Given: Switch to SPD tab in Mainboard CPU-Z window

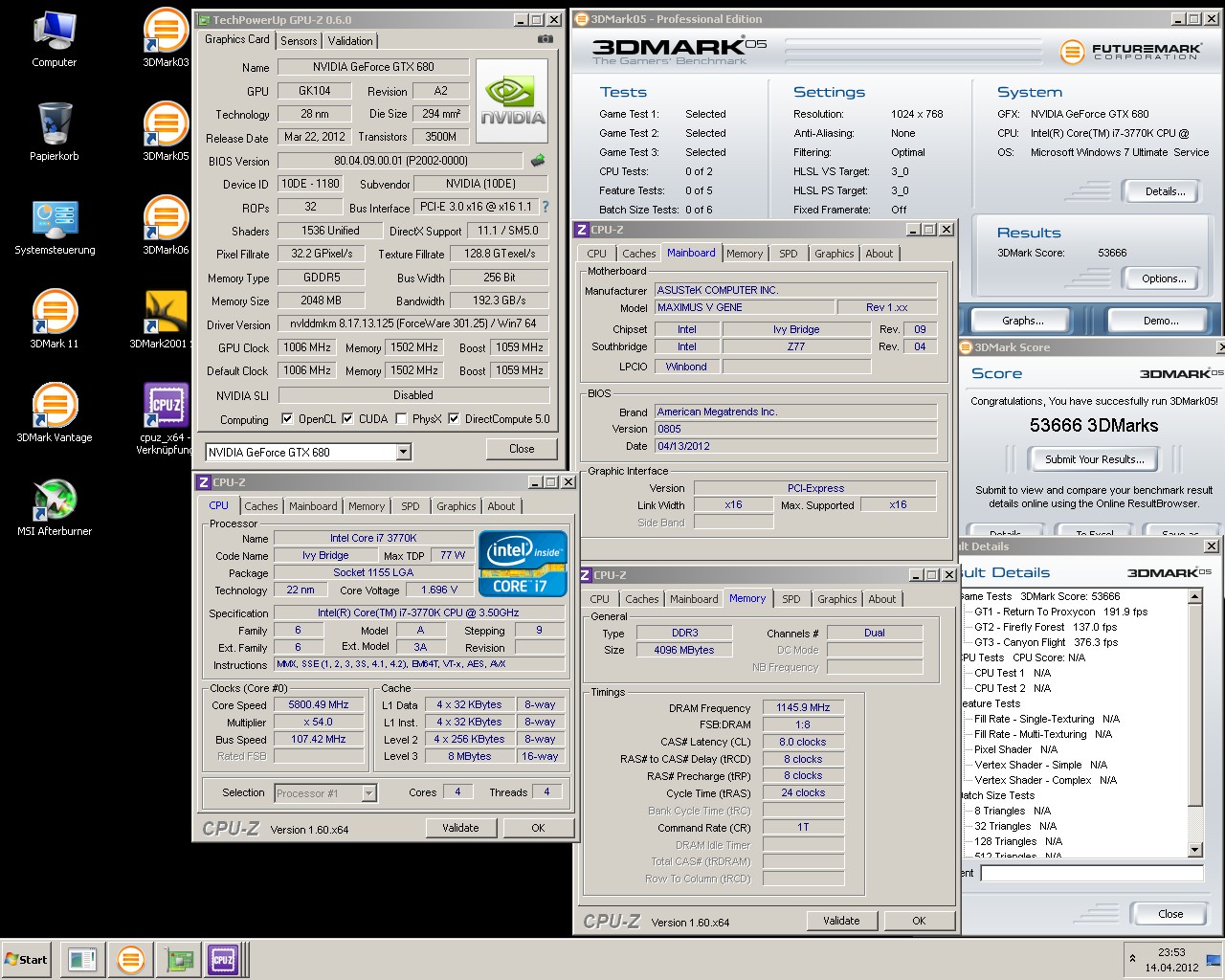Looking at the screenshot, I should point(788,254).
